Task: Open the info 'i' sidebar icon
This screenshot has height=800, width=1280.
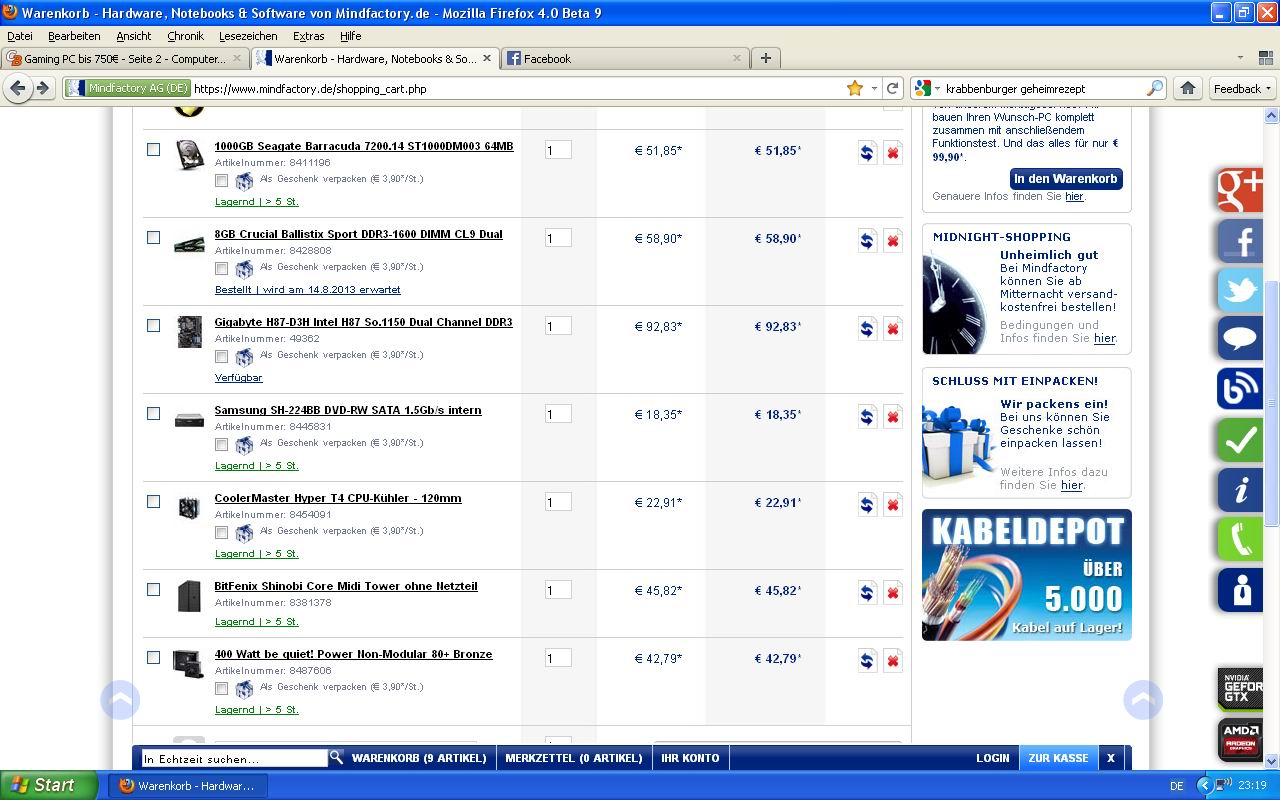Action: pos(1240,490)
